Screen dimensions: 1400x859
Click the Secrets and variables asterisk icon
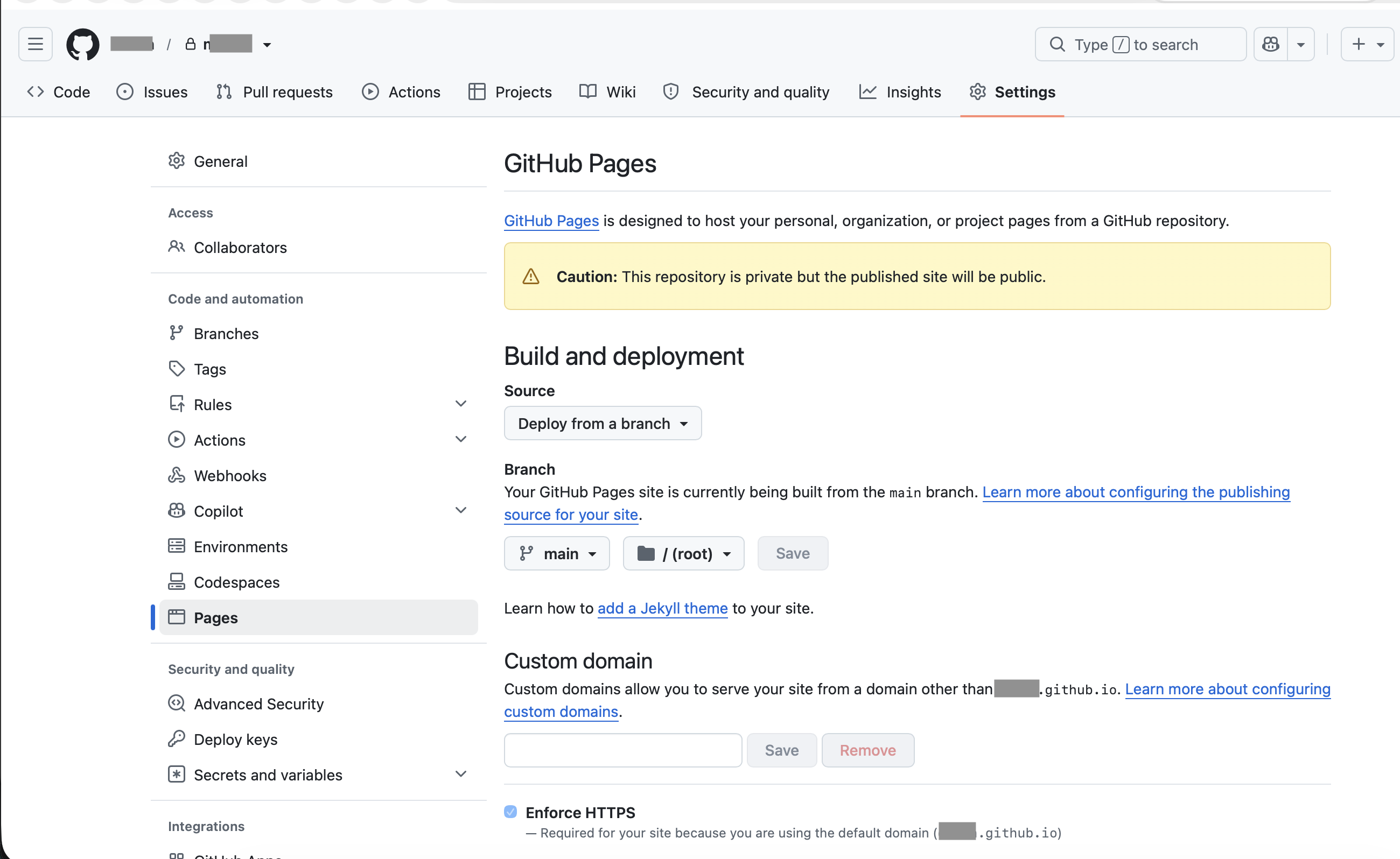[x=176, y=774]
